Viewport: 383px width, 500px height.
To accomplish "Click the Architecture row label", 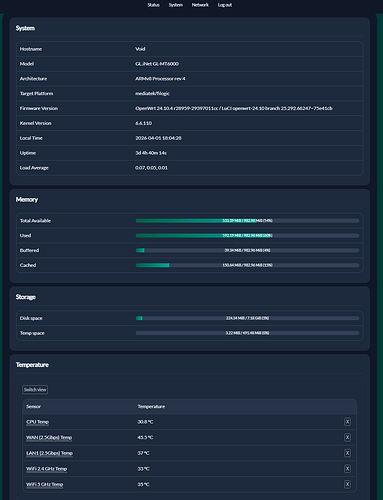I will pyautogui.click(x=33, y=79).
